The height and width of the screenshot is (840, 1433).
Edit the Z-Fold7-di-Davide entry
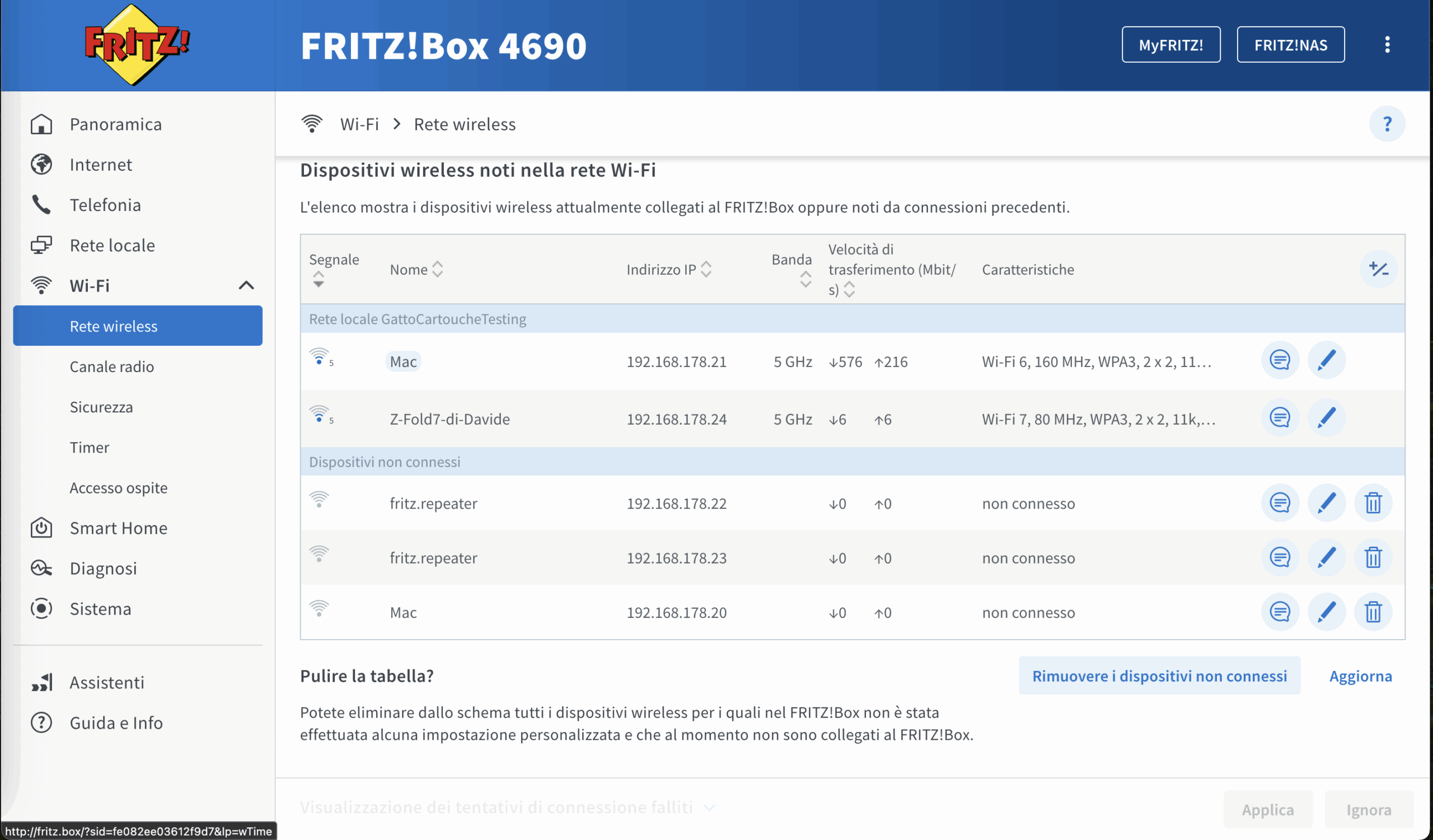[x=1326, y=417]
